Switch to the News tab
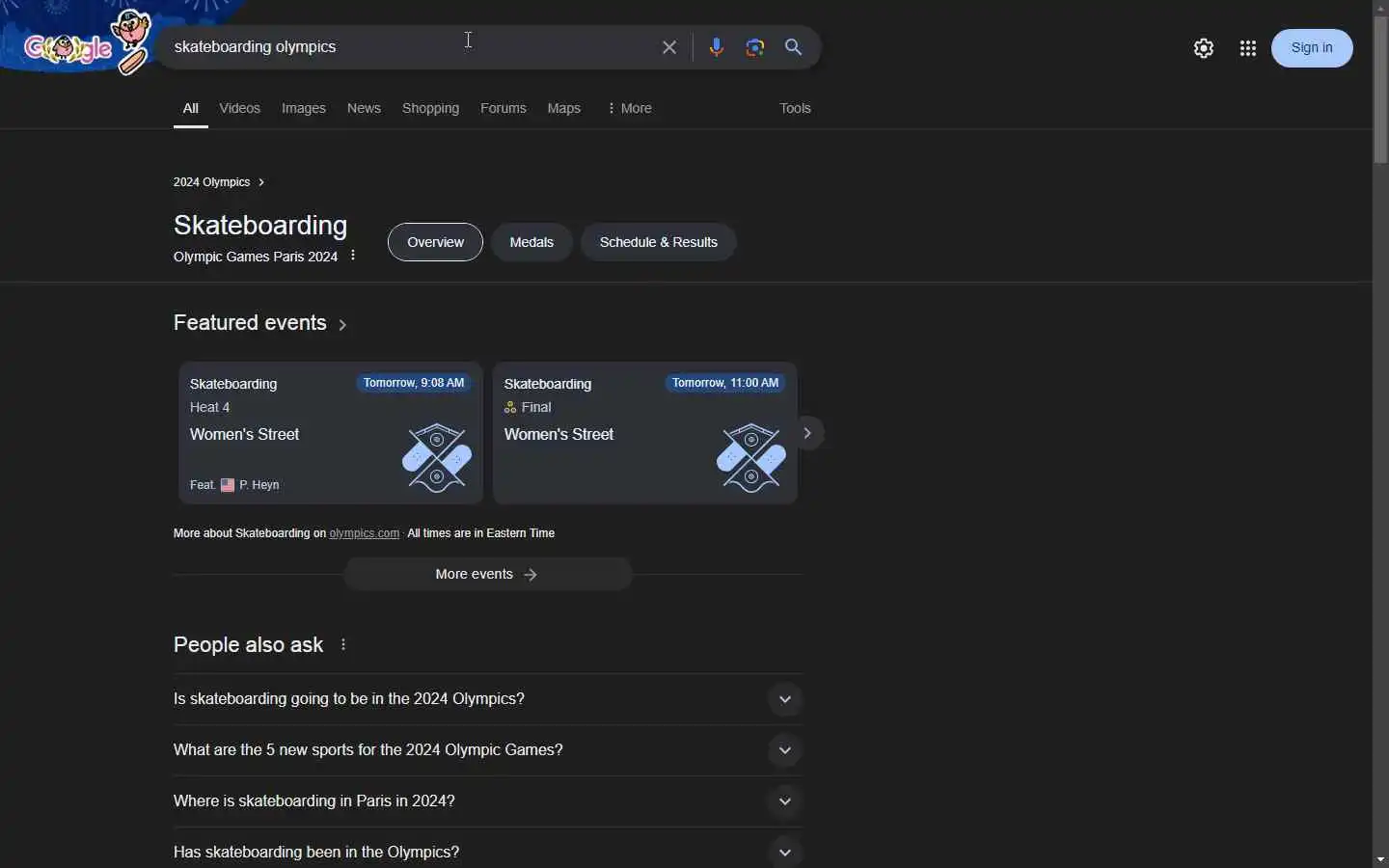Viewport: 1389px width, 868px height. pos(365,108)
